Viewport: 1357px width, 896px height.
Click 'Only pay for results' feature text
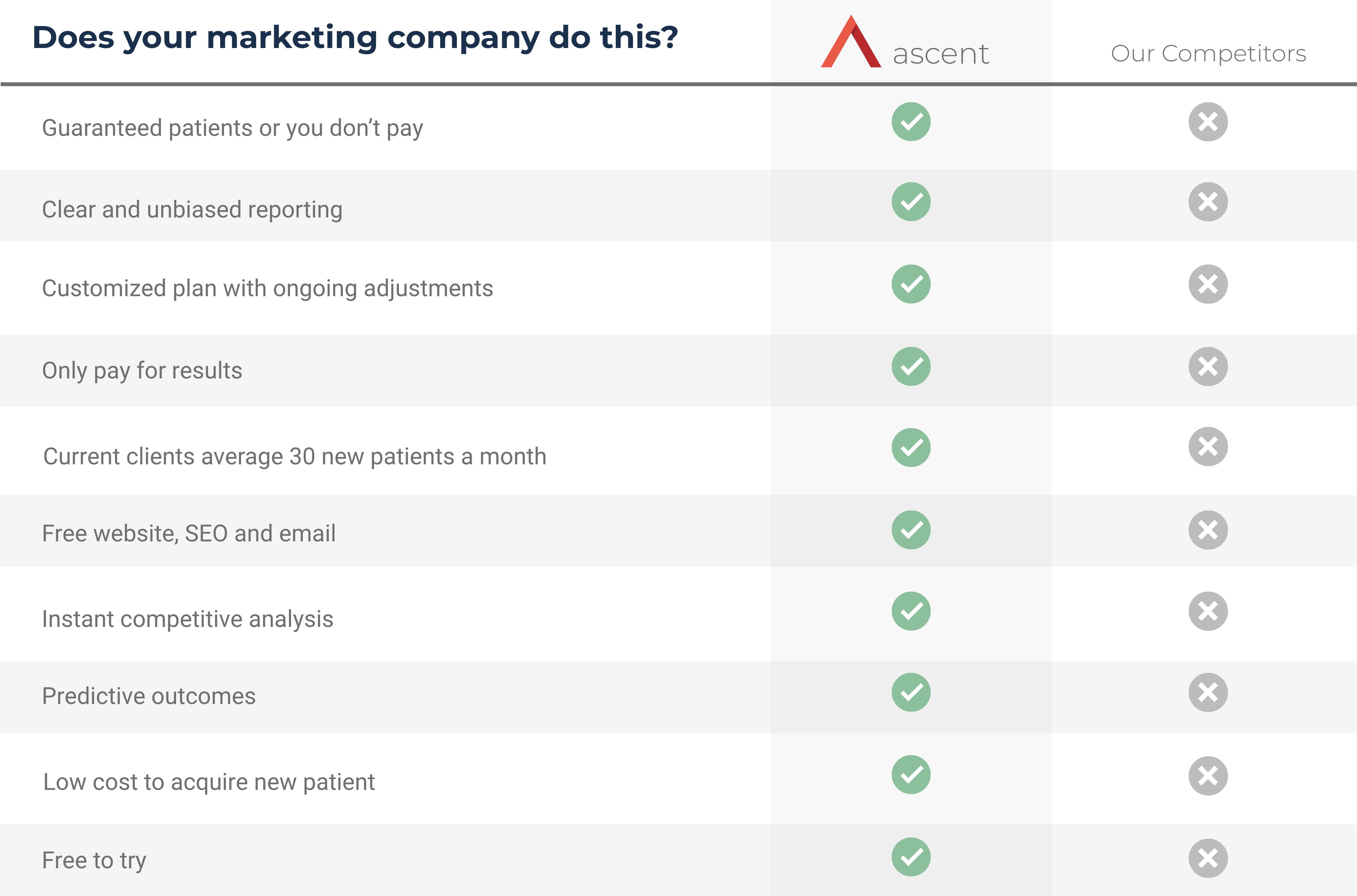click(142, 370)
